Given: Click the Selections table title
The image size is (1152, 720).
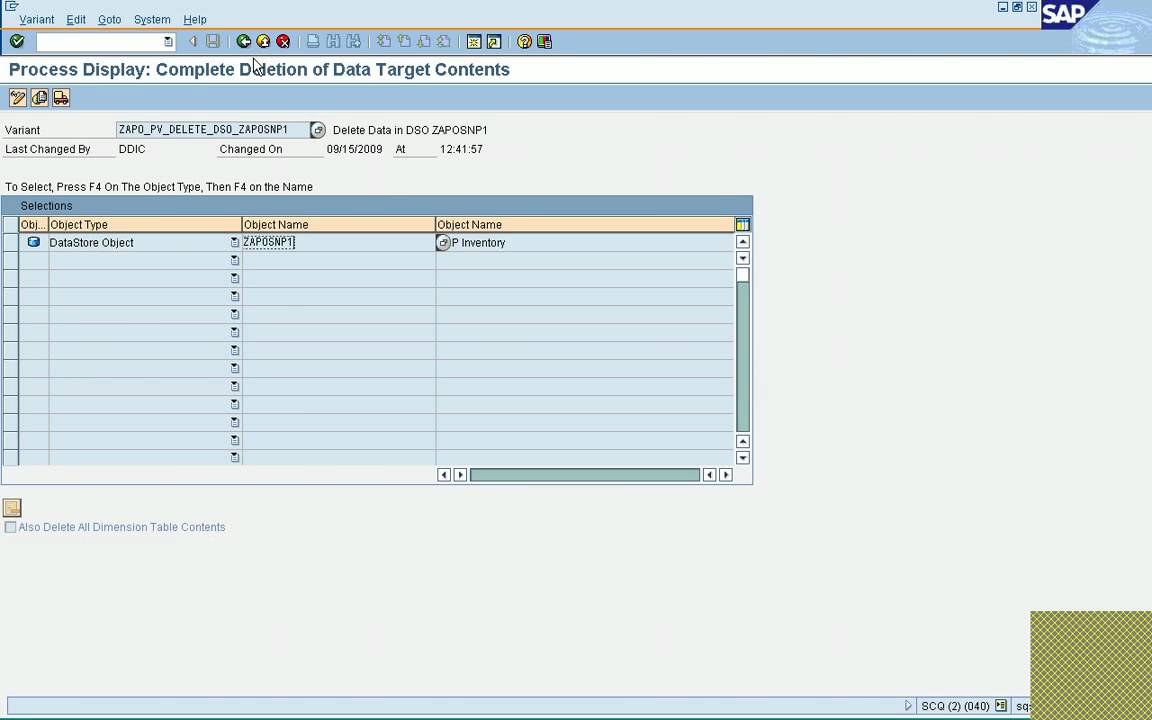Looking at the screenshot, I should (x=46, y=206).
